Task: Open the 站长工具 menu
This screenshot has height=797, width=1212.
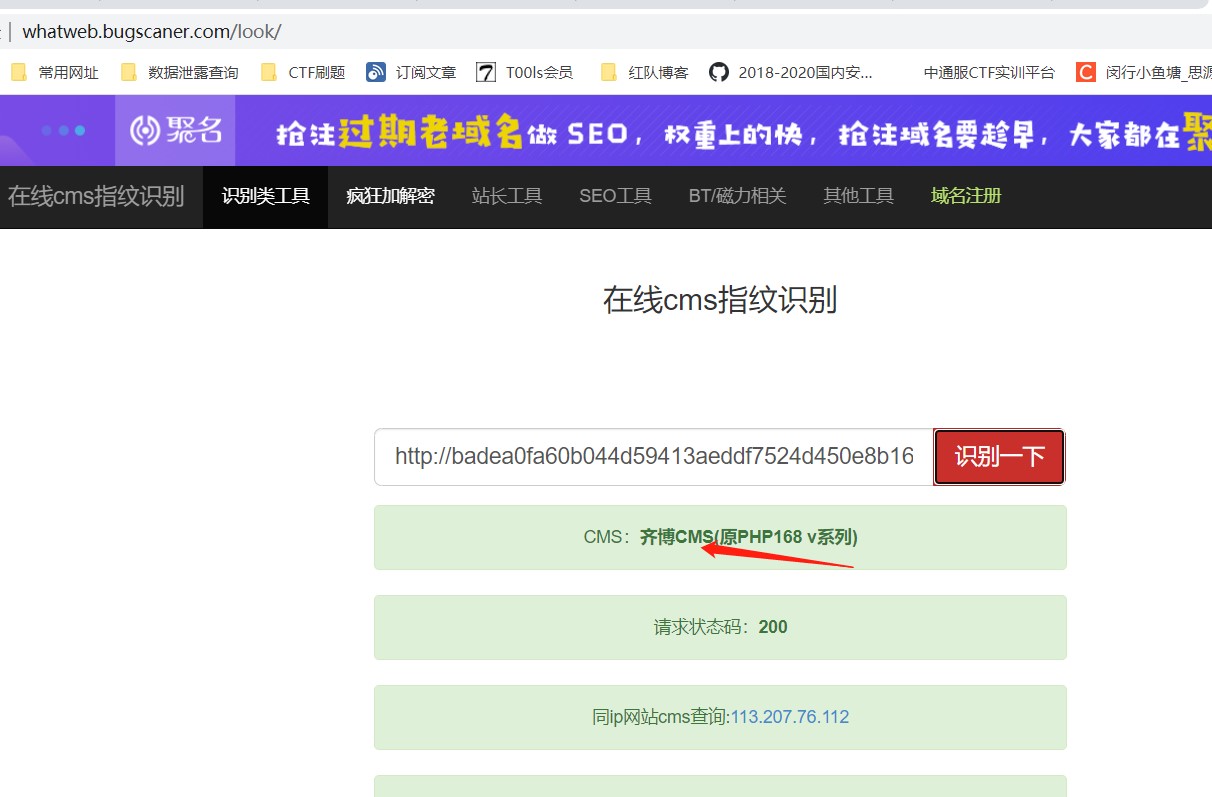Action: pos(507,196)
